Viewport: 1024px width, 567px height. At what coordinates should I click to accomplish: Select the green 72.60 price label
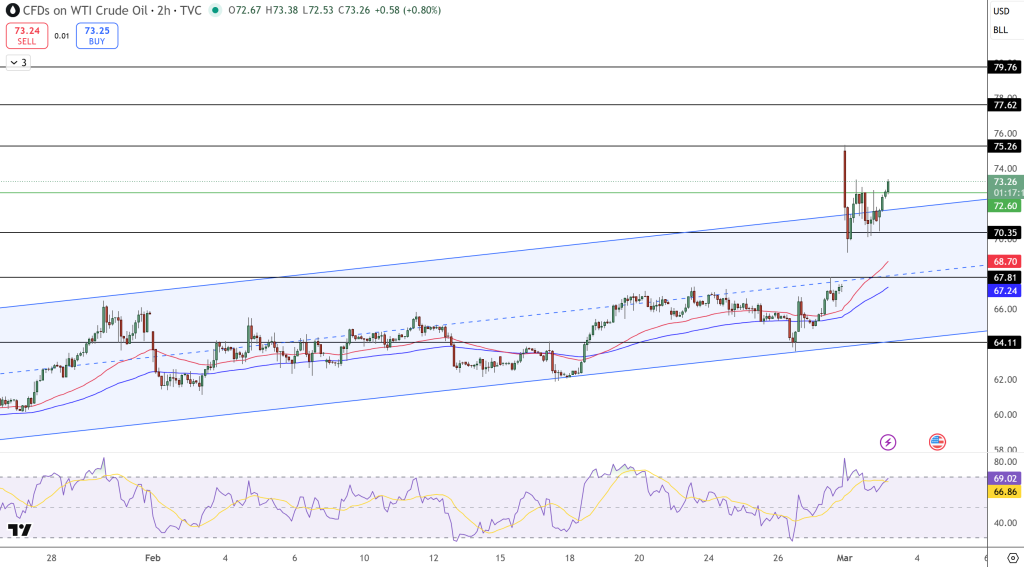(x=1004, y=206)
